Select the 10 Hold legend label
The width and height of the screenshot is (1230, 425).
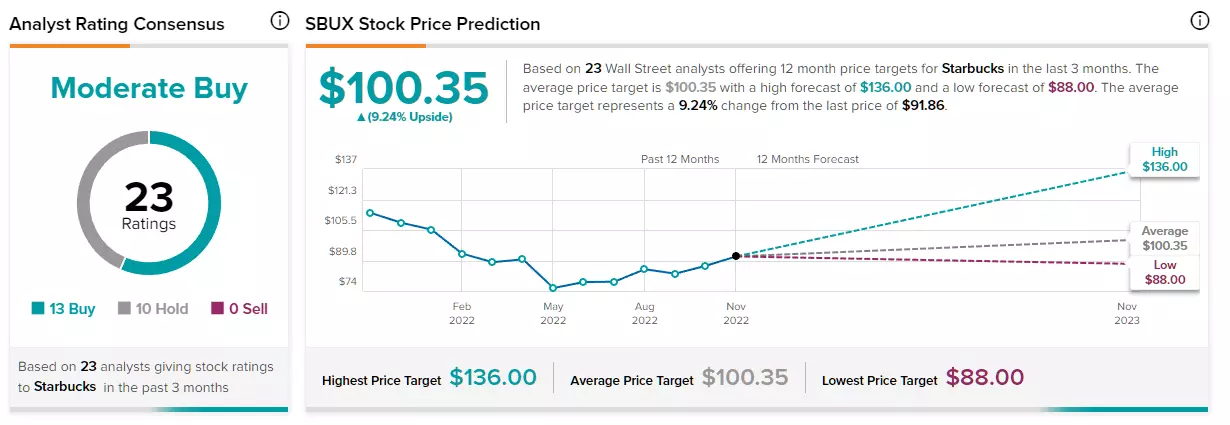(x=162, y=309)
